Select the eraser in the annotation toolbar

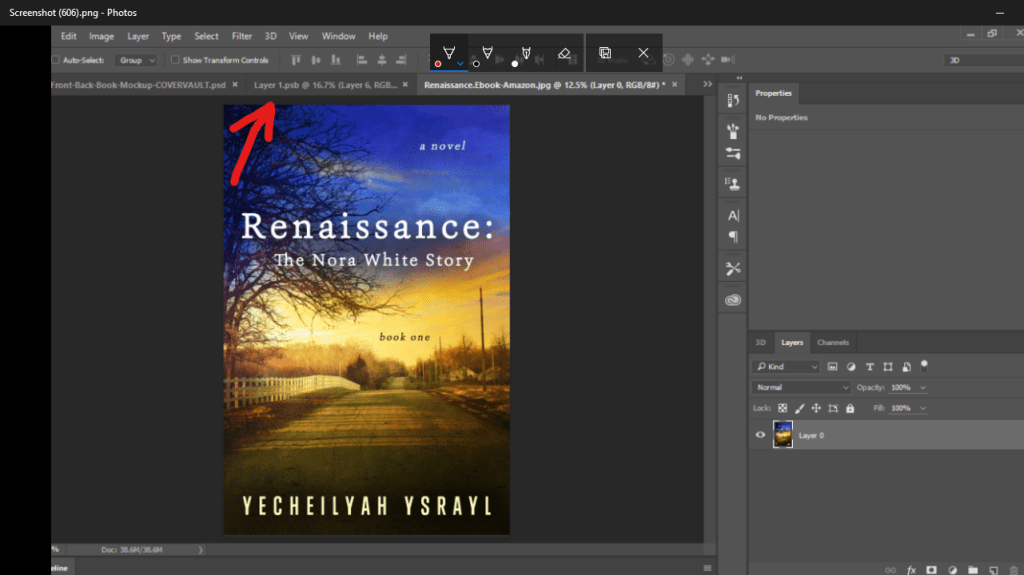pos(564,52)
